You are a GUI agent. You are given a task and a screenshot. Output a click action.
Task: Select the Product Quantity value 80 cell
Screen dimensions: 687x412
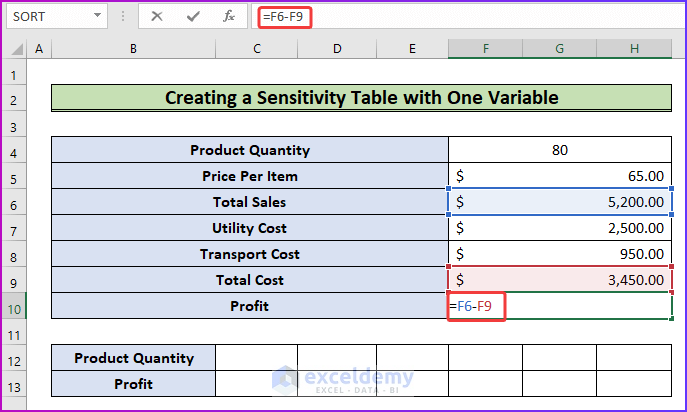pyautogui.click(x=560, y=150)
